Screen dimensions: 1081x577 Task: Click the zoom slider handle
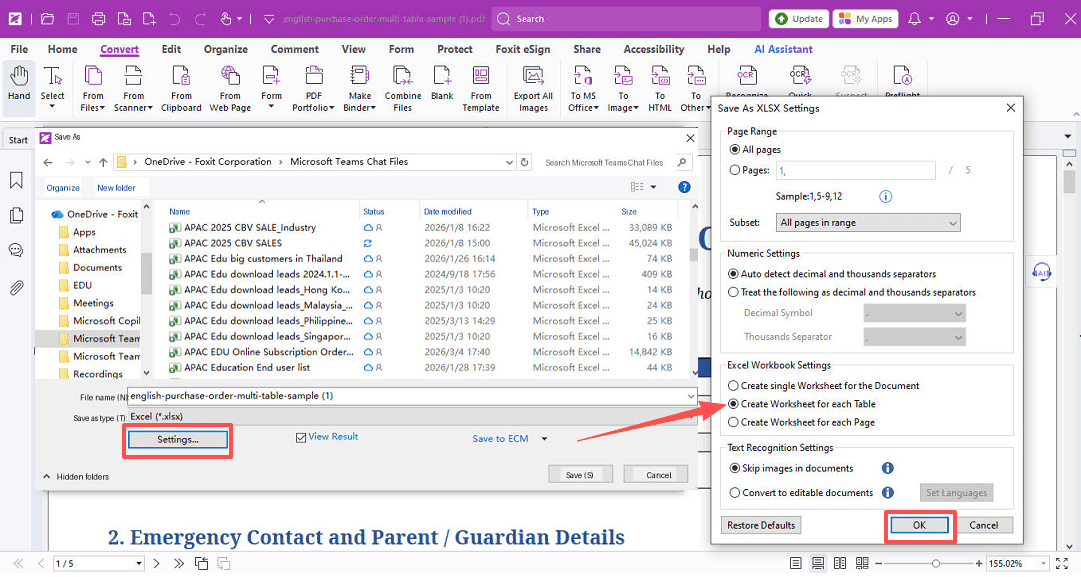936,564
